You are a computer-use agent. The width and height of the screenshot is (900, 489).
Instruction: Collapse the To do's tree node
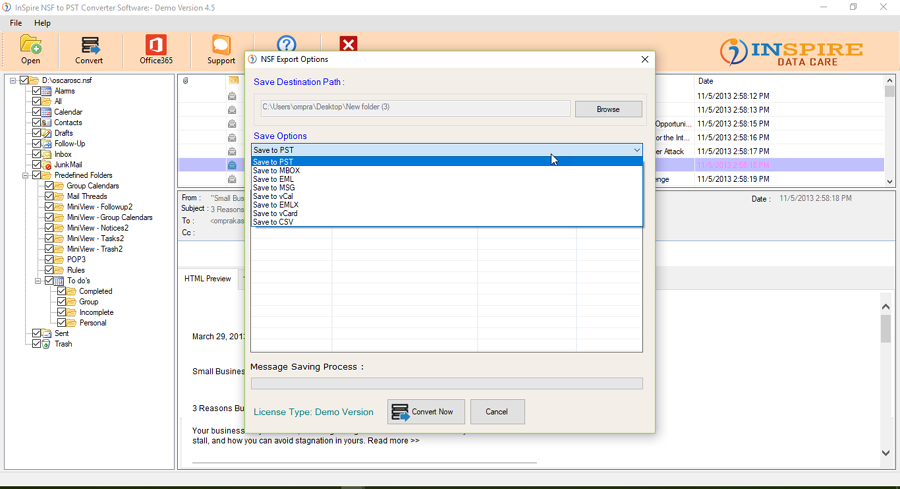click(x=38, y=281)
